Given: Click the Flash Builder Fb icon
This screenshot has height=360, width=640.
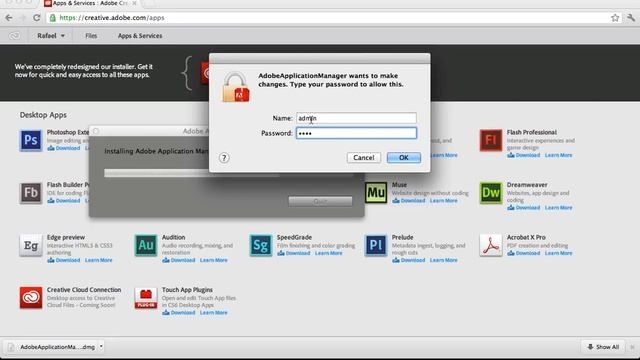Looking at the screenshot, I should point(31,193).
